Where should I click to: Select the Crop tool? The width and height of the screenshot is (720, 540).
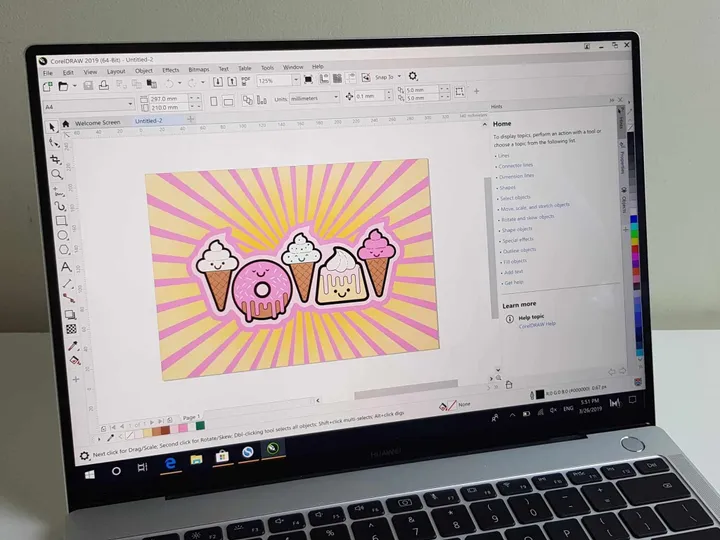click(x=57, y=159)
